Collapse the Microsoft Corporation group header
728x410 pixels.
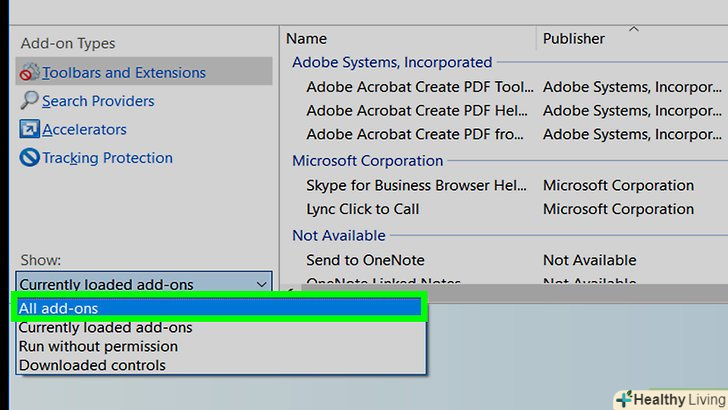point(367,160)
